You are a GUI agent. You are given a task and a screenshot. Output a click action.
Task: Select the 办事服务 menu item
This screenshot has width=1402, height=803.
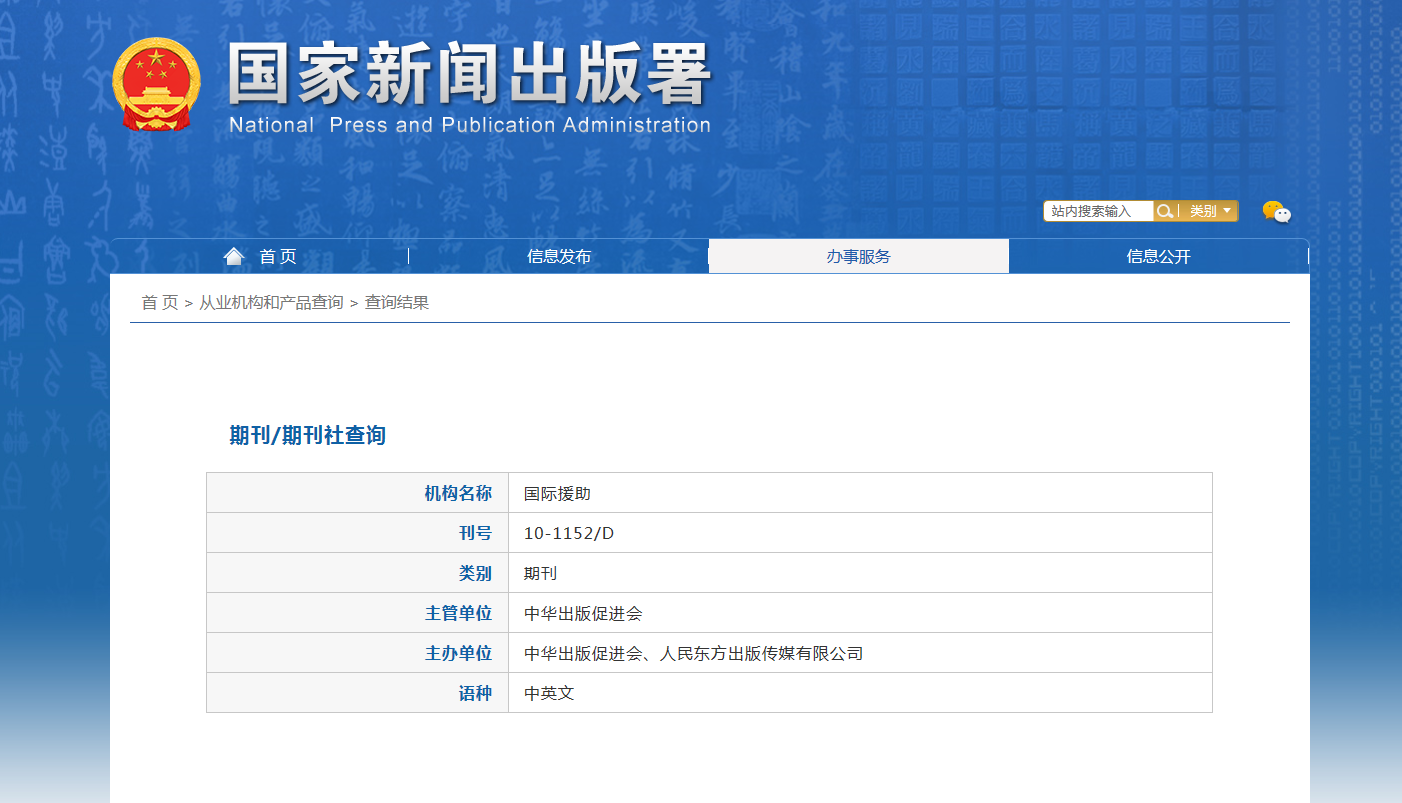pos(858,255)
